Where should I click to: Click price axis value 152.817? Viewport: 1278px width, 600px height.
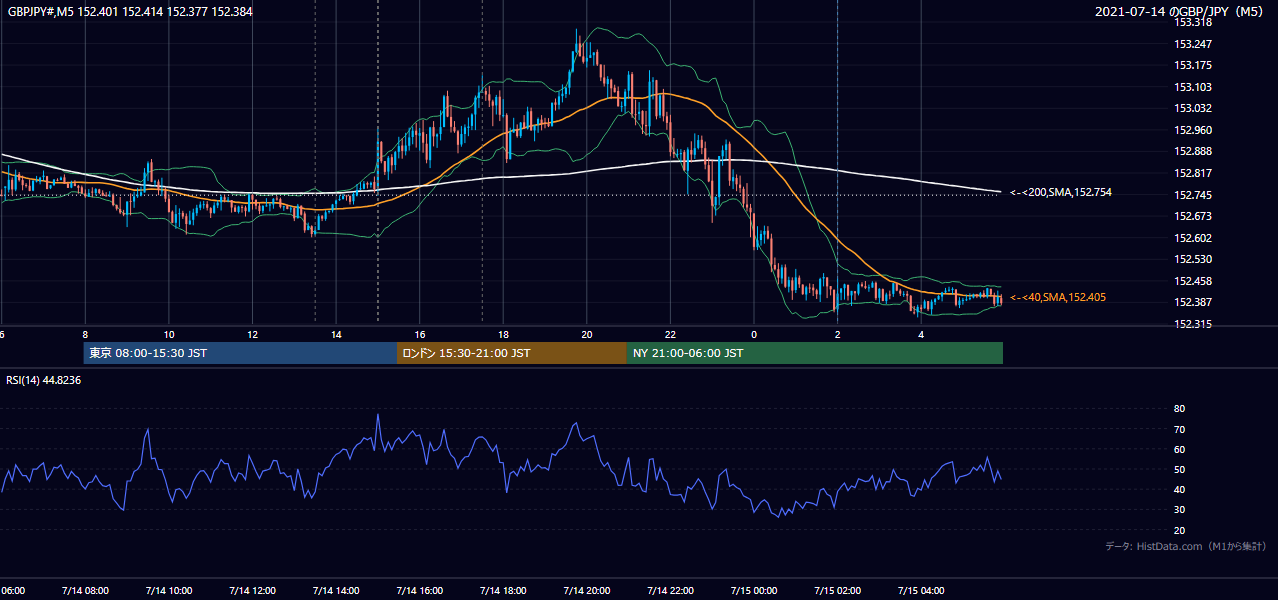pyautogui.click(x=1192, y=173)
